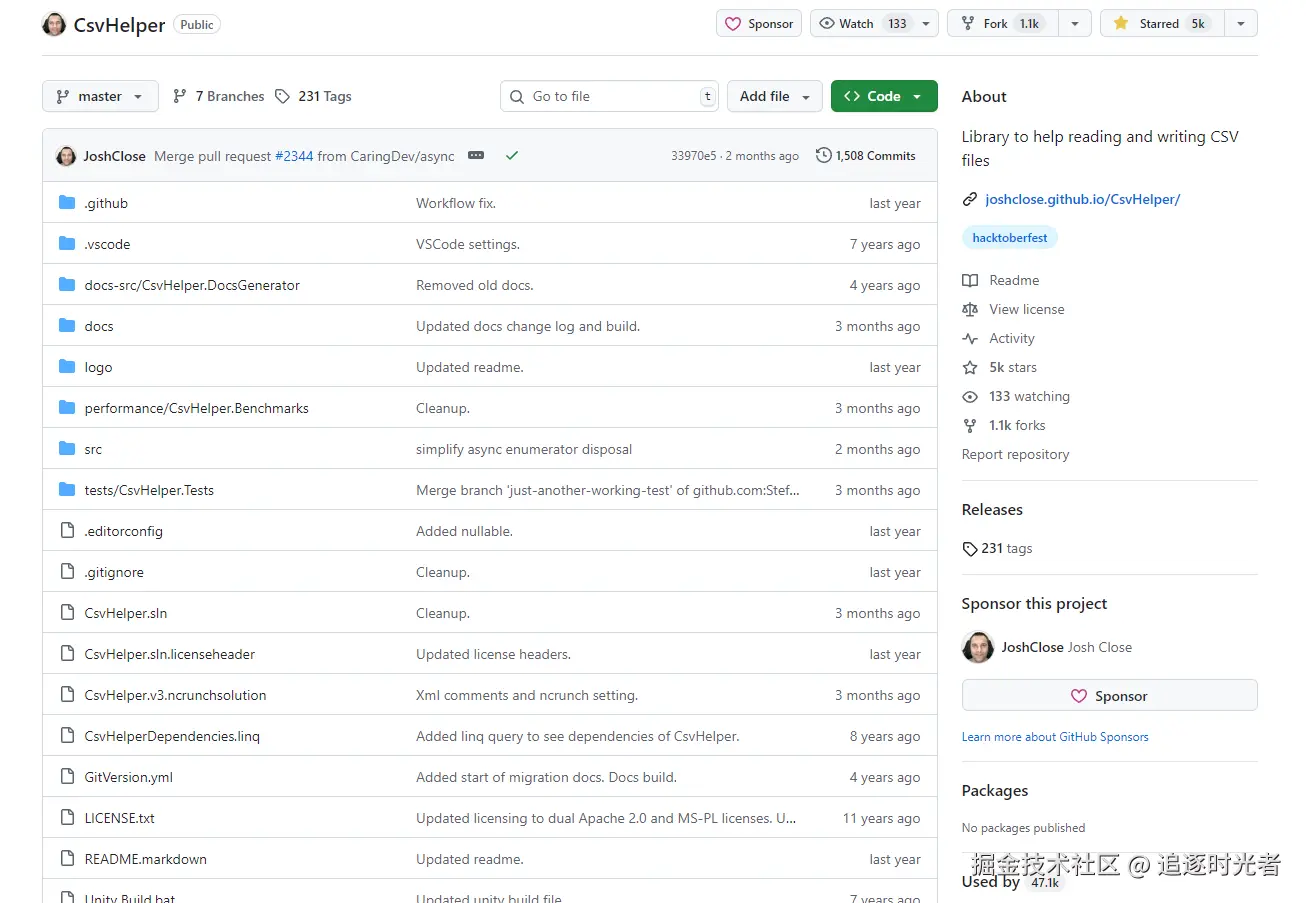The width and height of the screenshot is (1306, 903).
Task: Click the src folder icon
Action: coord(67,449)
